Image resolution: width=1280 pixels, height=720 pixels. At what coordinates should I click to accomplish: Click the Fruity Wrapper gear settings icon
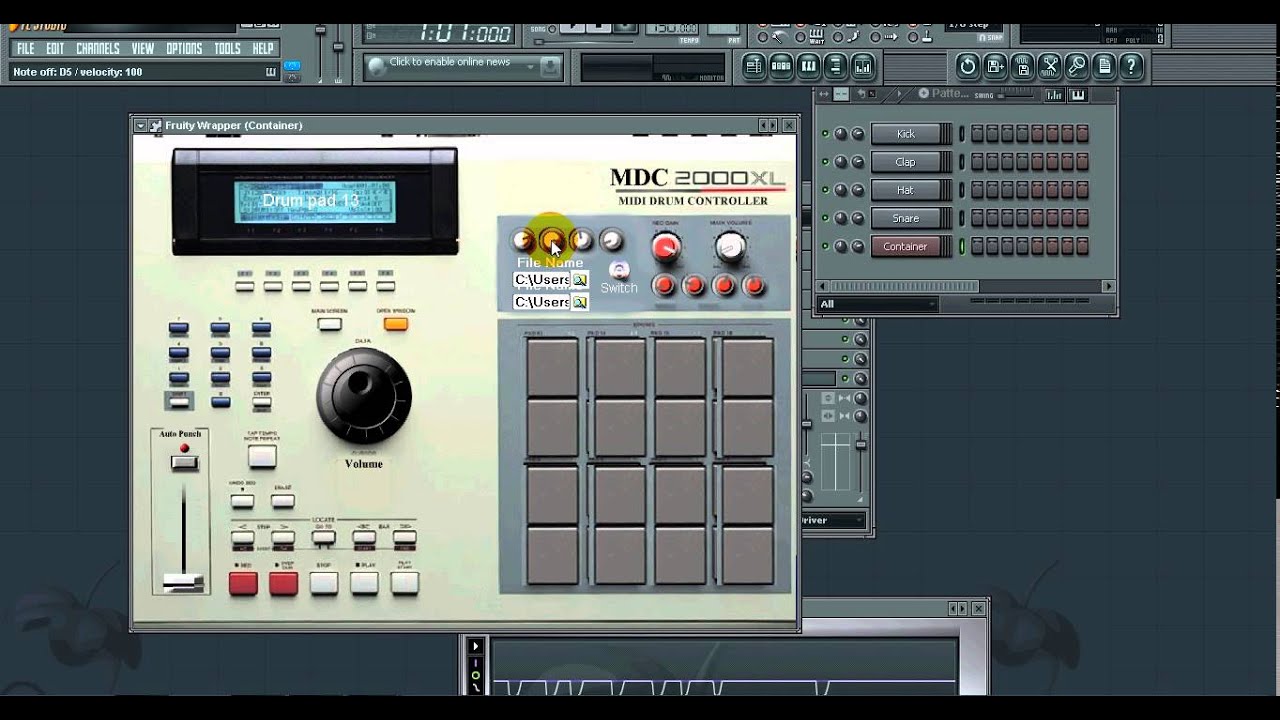click(x=155, y=126)
